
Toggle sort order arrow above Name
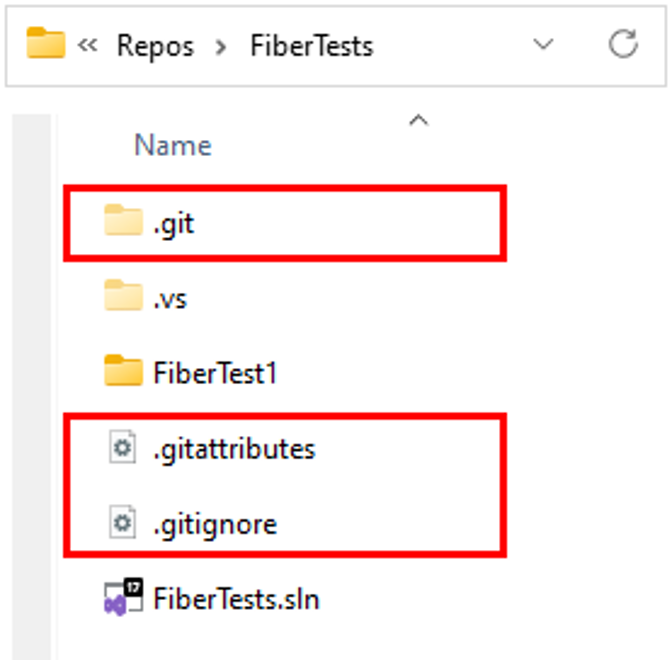point(418,120)
